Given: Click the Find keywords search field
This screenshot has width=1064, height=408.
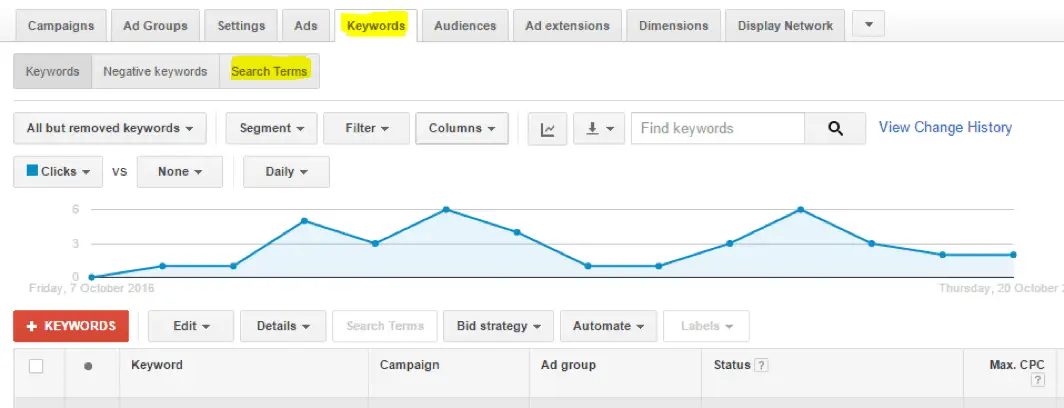Looking at the screenshot, I should click(718, 128).
